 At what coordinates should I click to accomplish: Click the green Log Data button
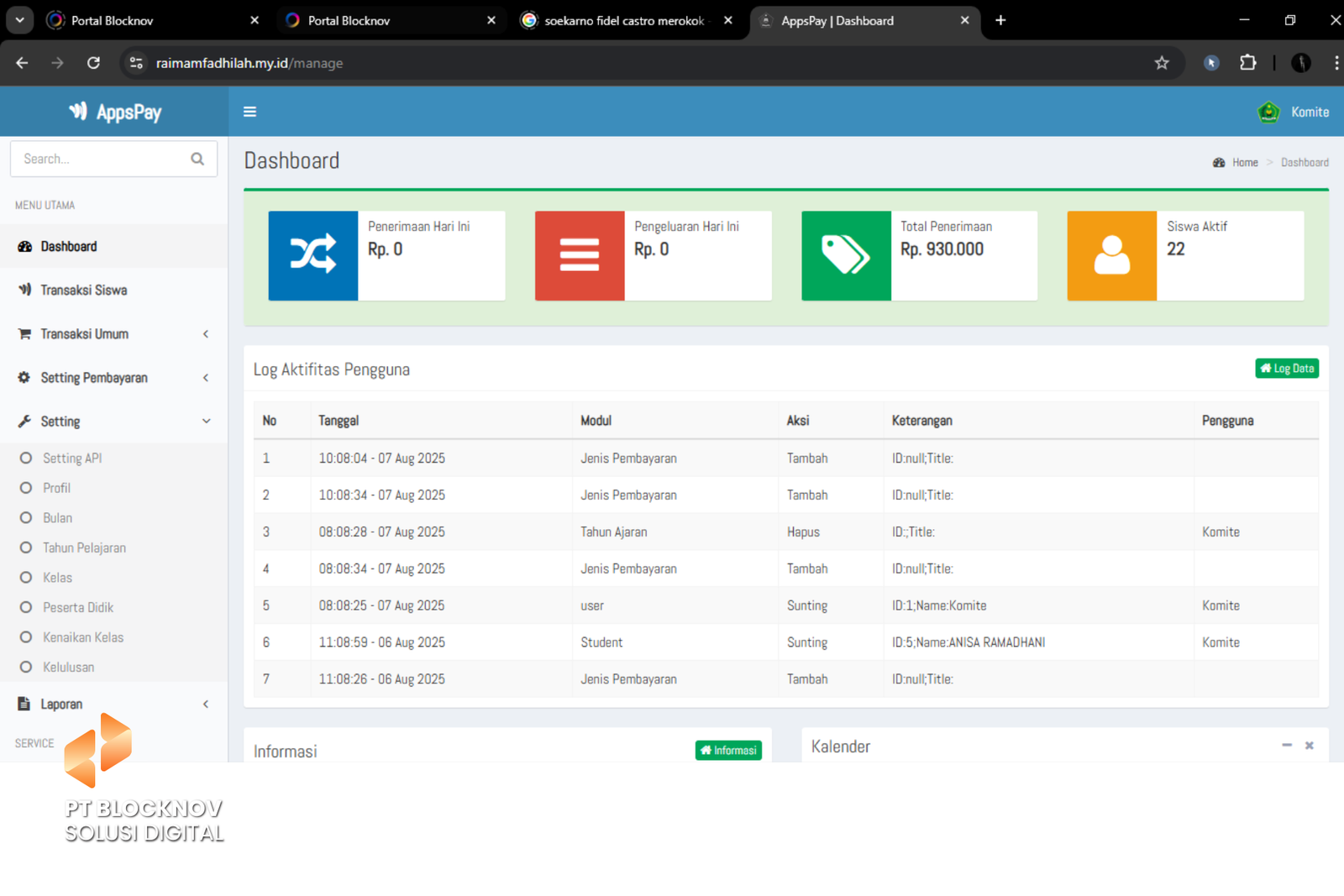point(1286,369)
